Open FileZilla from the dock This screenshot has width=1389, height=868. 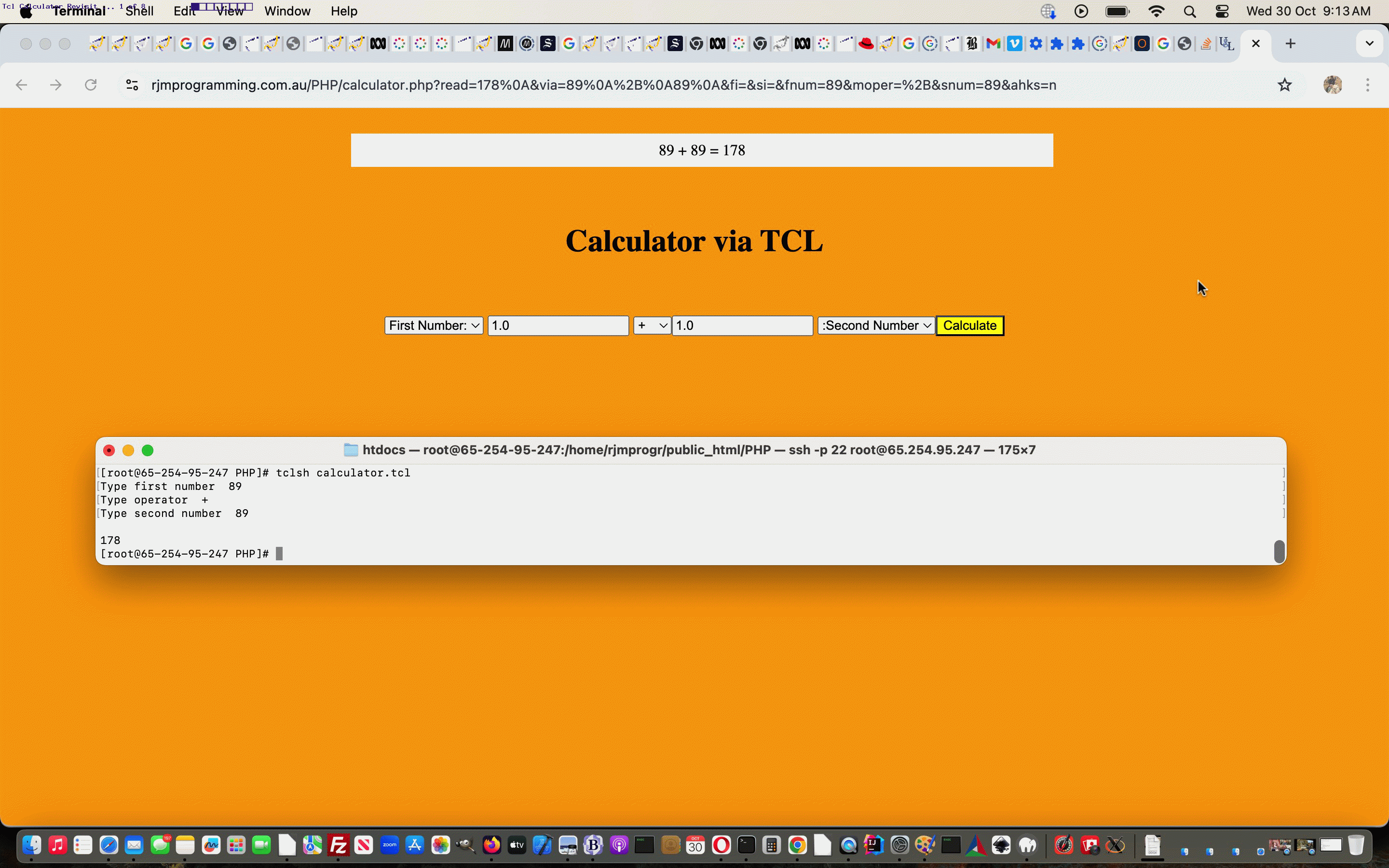tap(338, 845)
